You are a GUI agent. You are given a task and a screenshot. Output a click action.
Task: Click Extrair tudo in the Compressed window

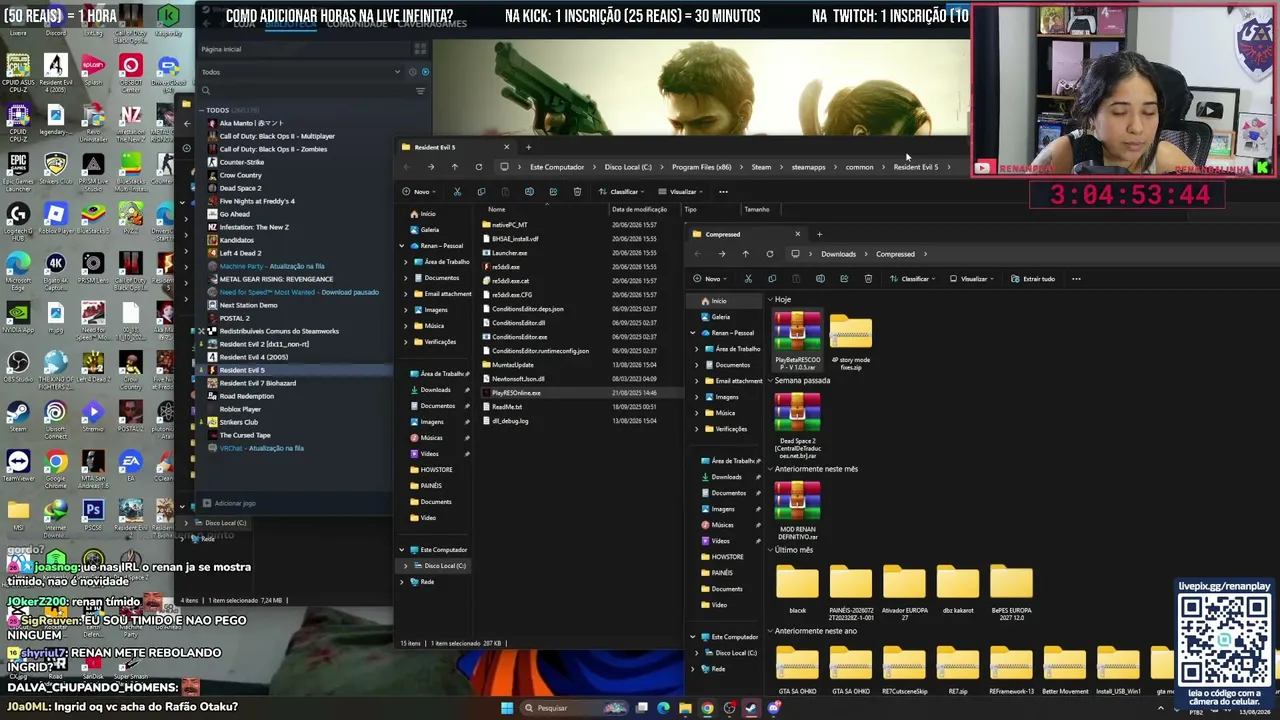coord(1033,279)
